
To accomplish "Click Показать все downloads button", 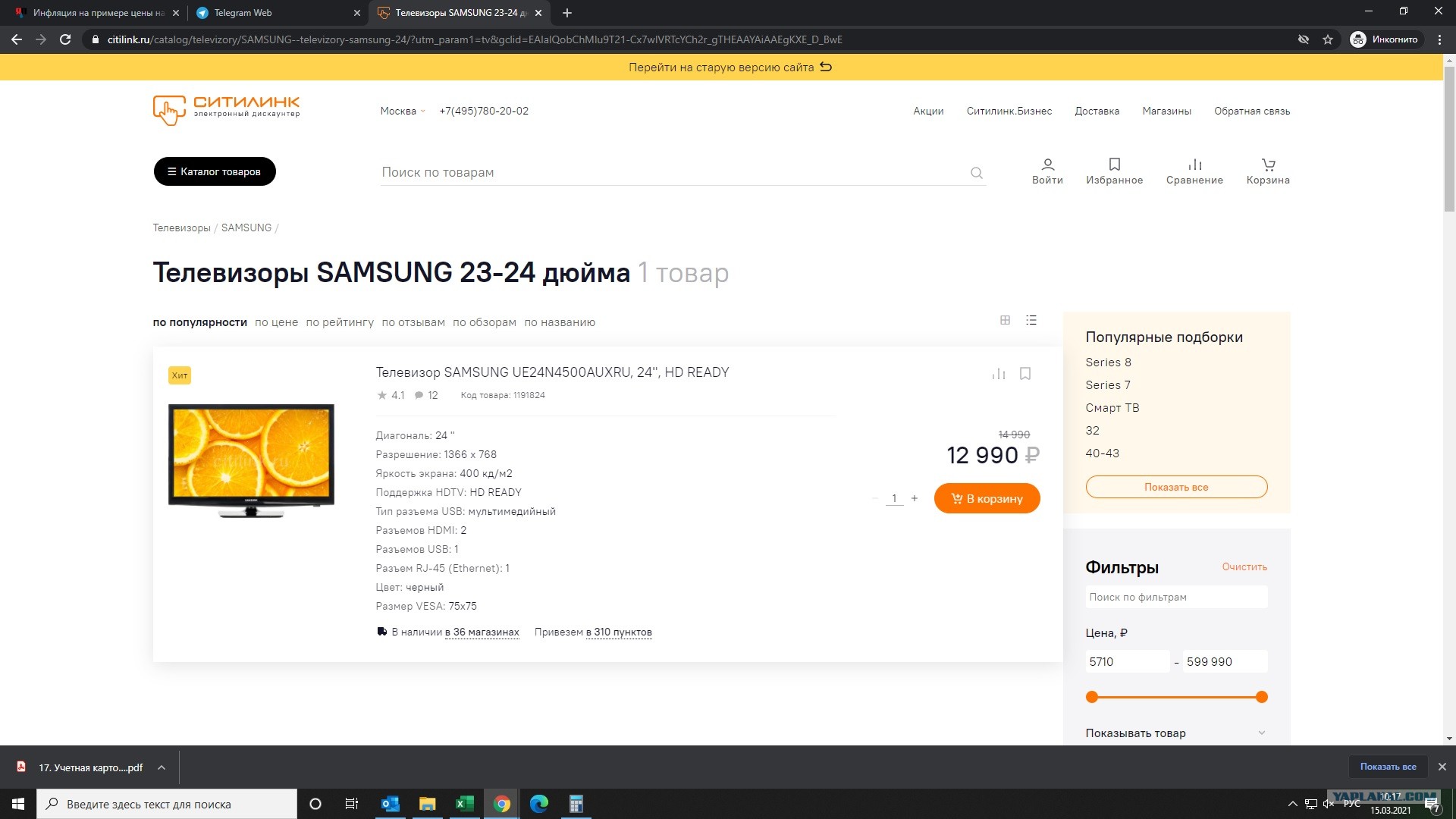I will (x=1388, y=767).
